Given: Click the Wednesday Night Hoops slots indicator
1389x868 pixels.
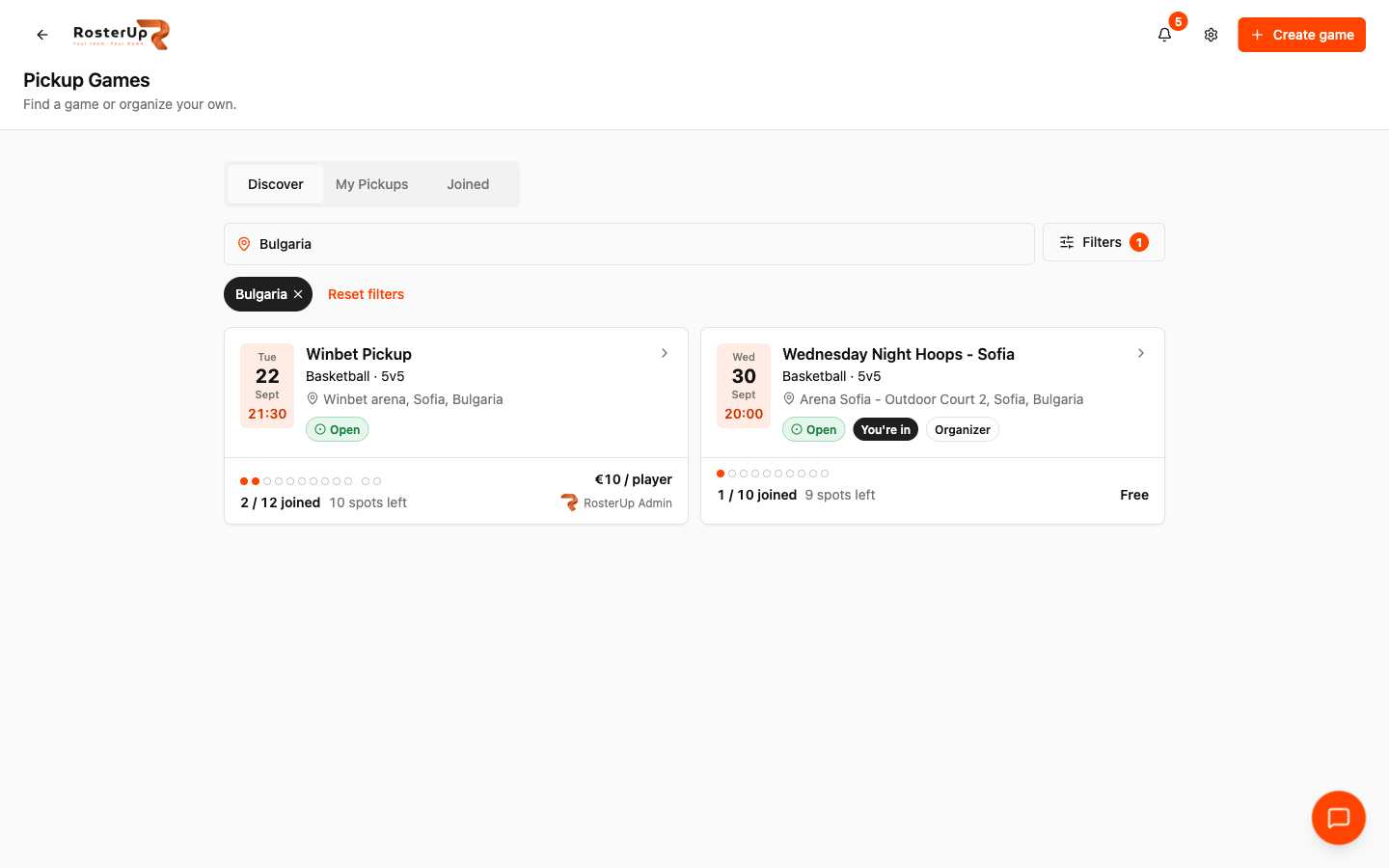Looking at the screenshot, I should click(x=773, y=474).
